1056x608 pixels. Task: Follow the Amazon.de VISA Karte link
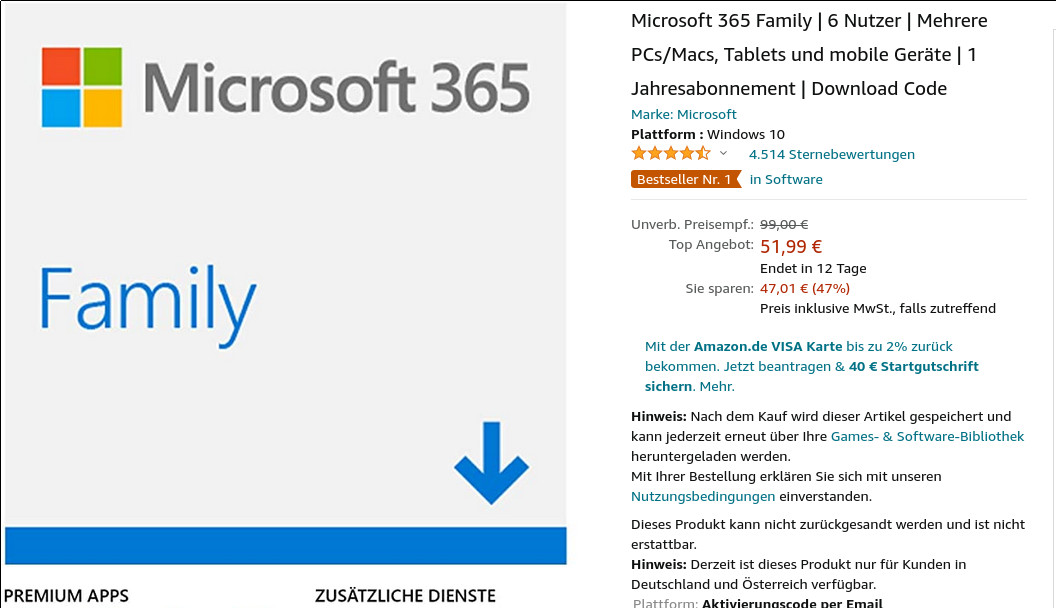coord(768,346)
